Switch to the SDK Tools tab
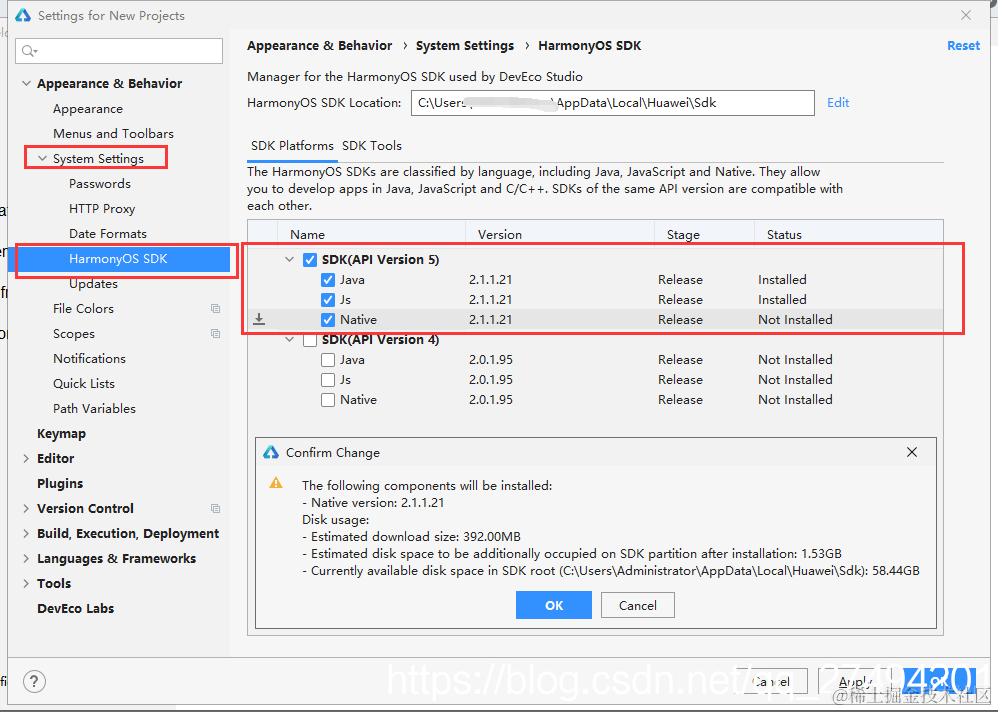 click(x=372, y=146)
